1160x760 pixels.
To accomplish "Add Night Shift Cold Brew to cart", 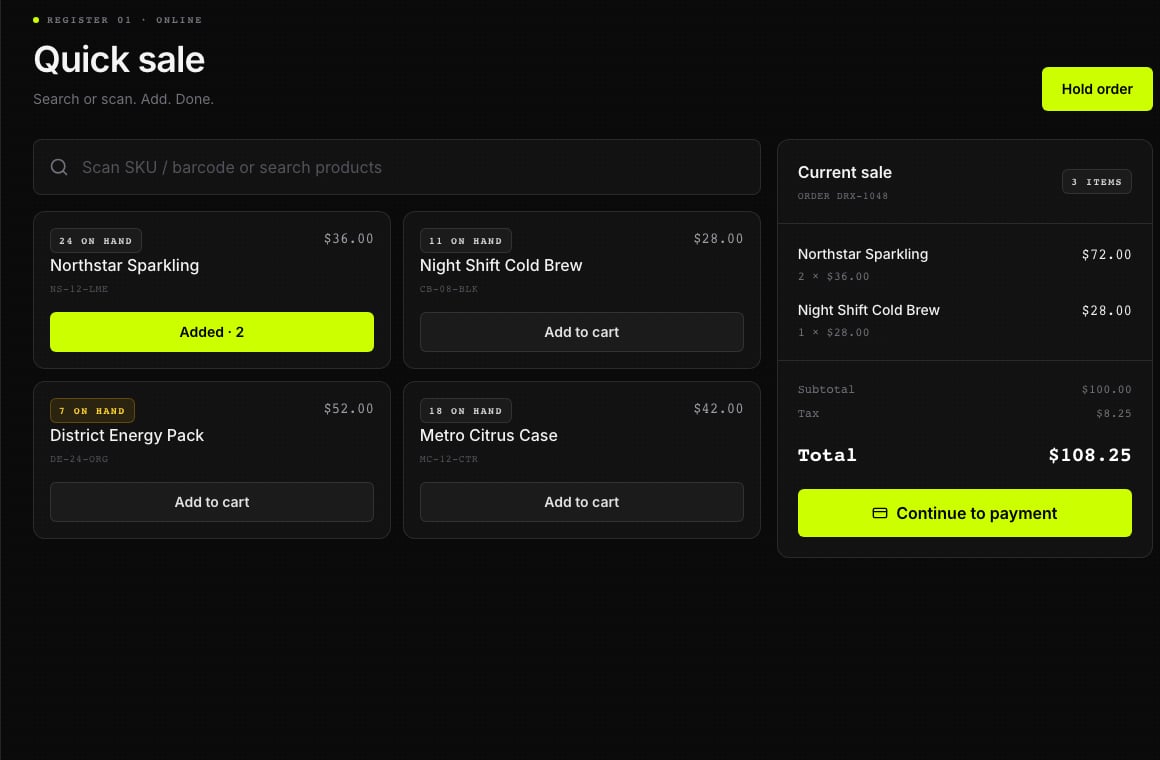I will tap(581, 332).
